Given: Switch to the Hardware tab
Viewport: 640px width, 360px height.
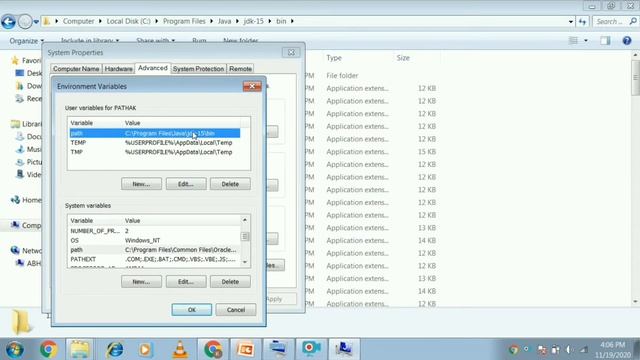Looking at the screenshot, I should click(118, 69).
